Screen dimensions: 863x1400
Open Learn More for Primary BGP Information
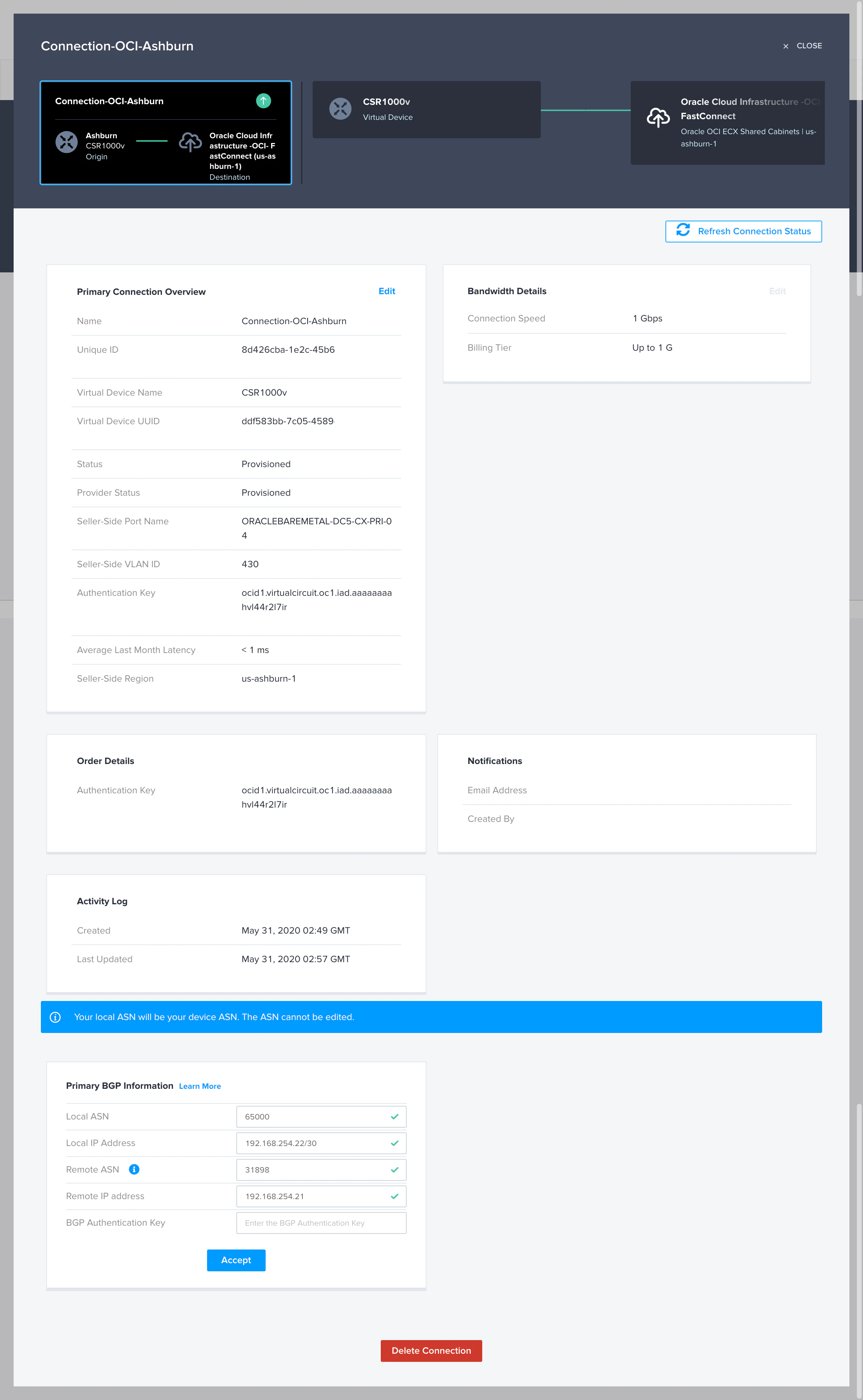coord(200,1086)
